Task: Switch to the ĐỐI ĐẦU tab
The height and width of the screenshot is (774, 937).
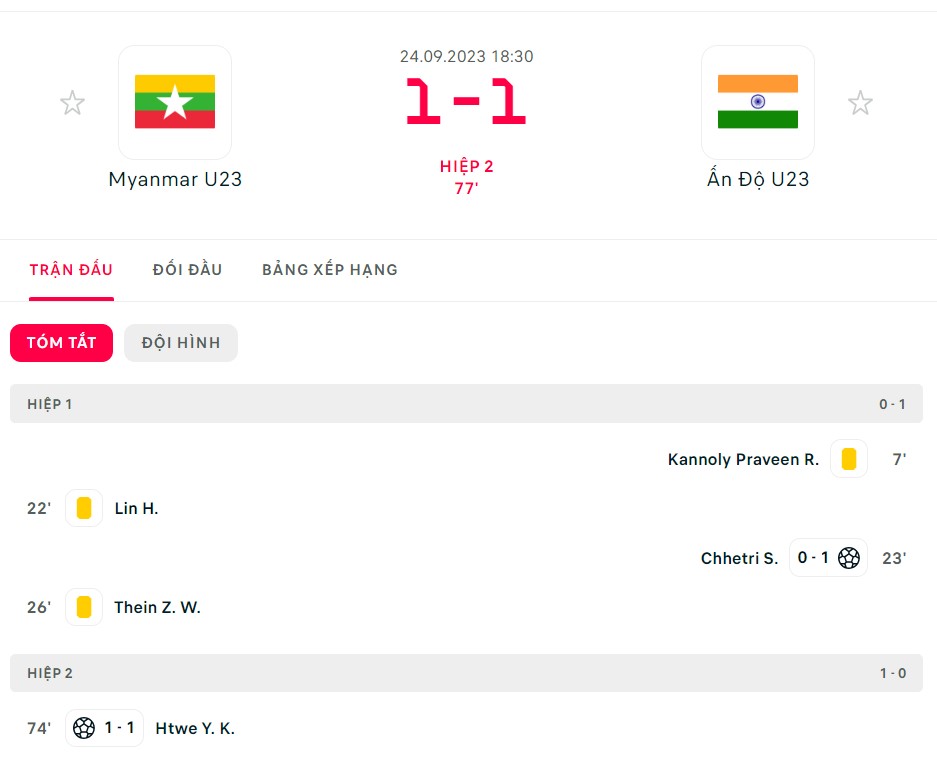Action: [x=188, y=270]
